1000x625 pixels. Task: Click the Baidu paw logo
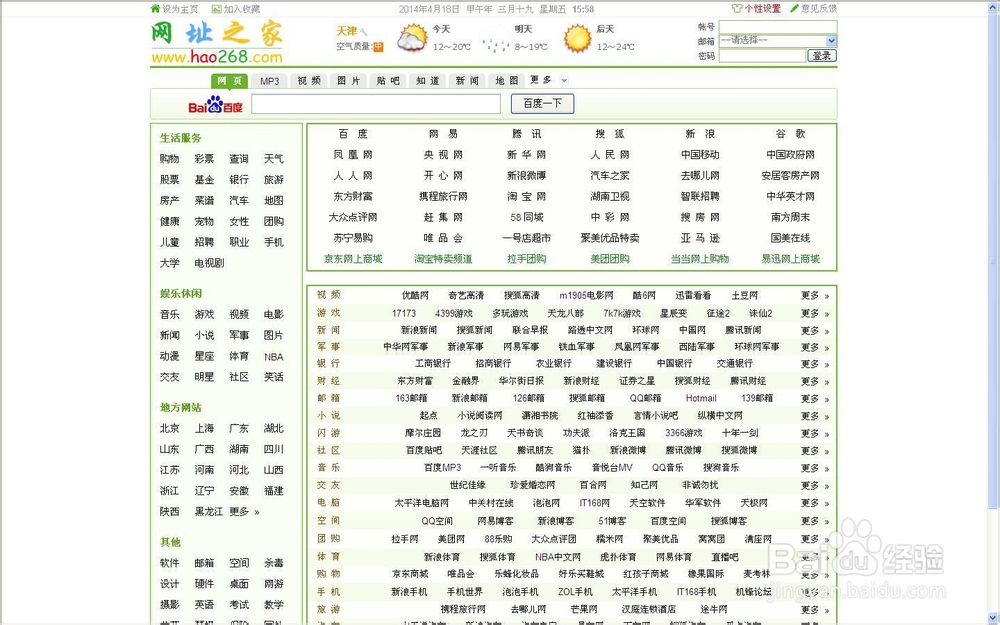[216, 104]
